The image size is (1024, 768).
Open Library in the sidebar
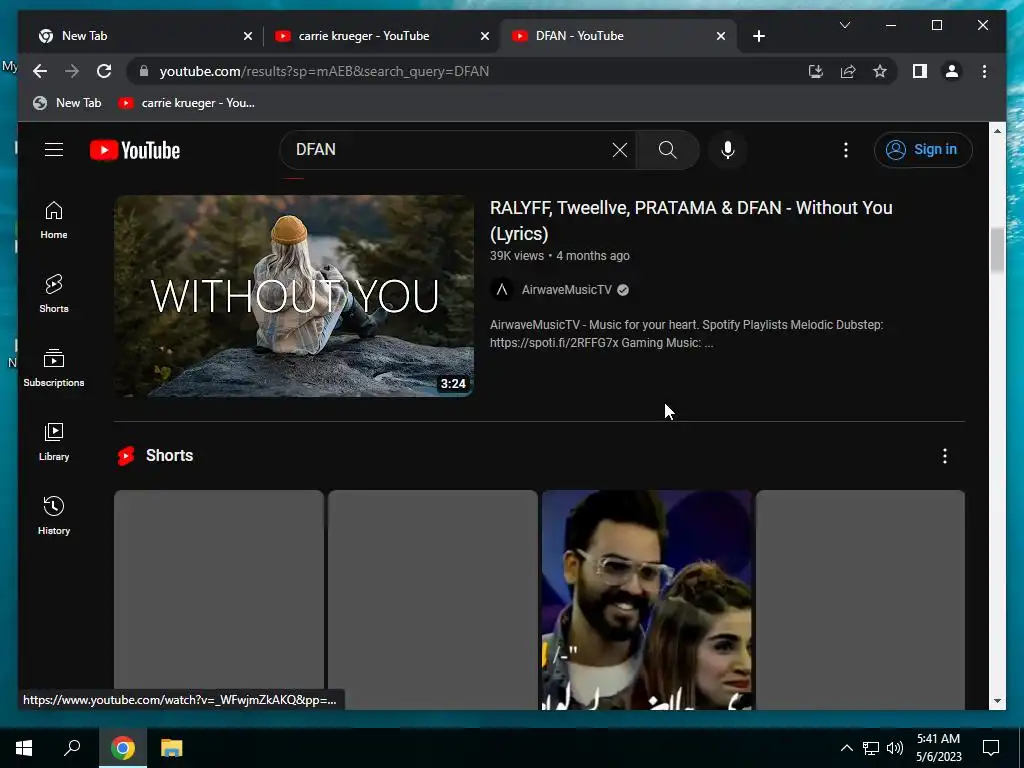pyautogui.click(x=54, y=442)
